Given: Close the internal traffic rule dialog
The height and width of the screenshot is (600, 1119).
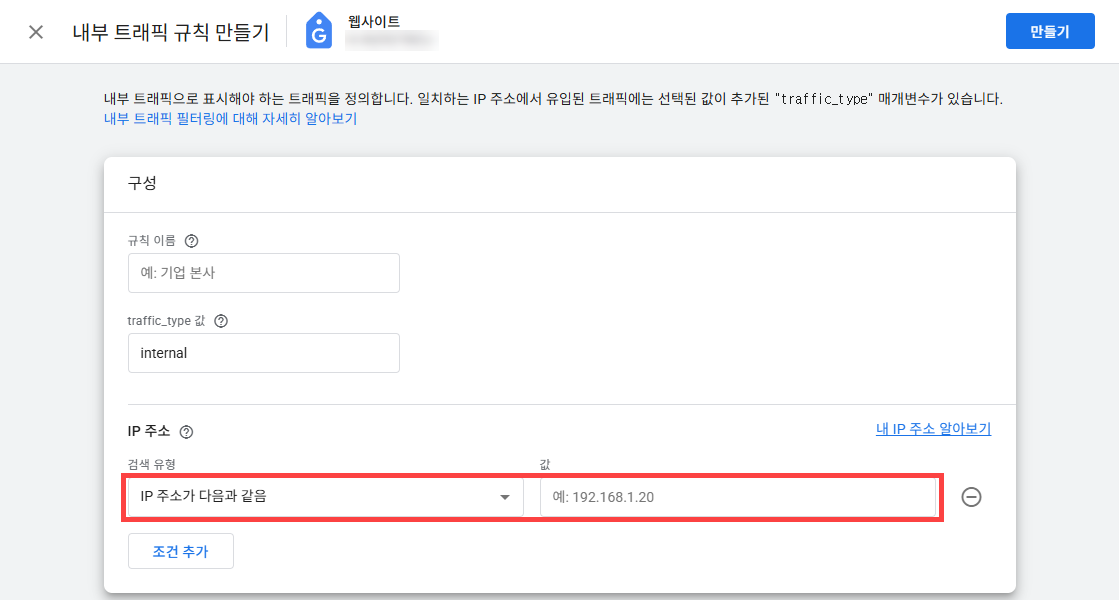Looking at the screenshot, I should pos(36,32).
